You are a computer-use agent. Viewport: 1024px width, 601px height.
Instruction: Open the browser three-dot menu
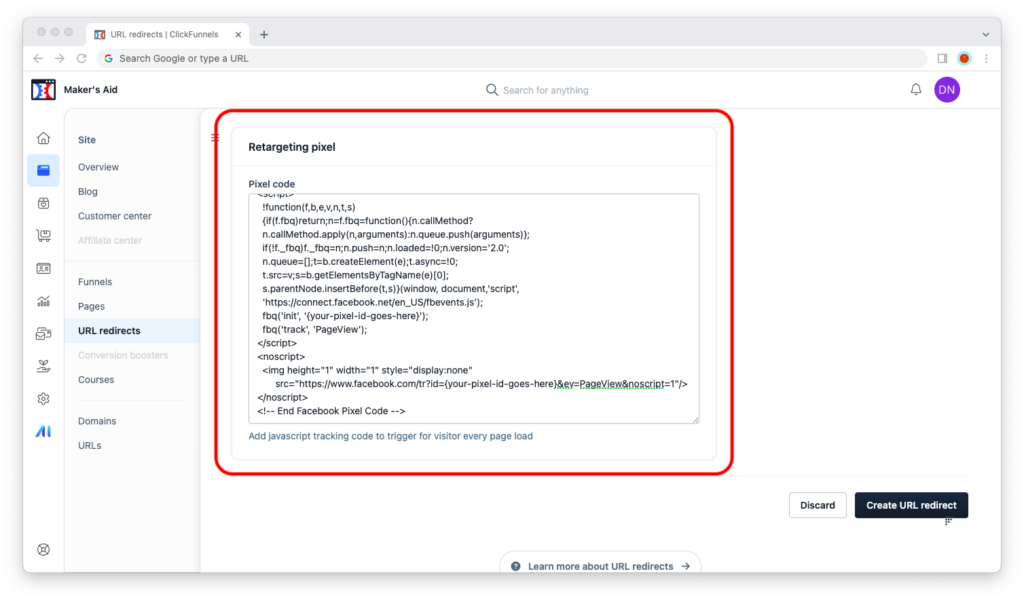tap(986, 58)
